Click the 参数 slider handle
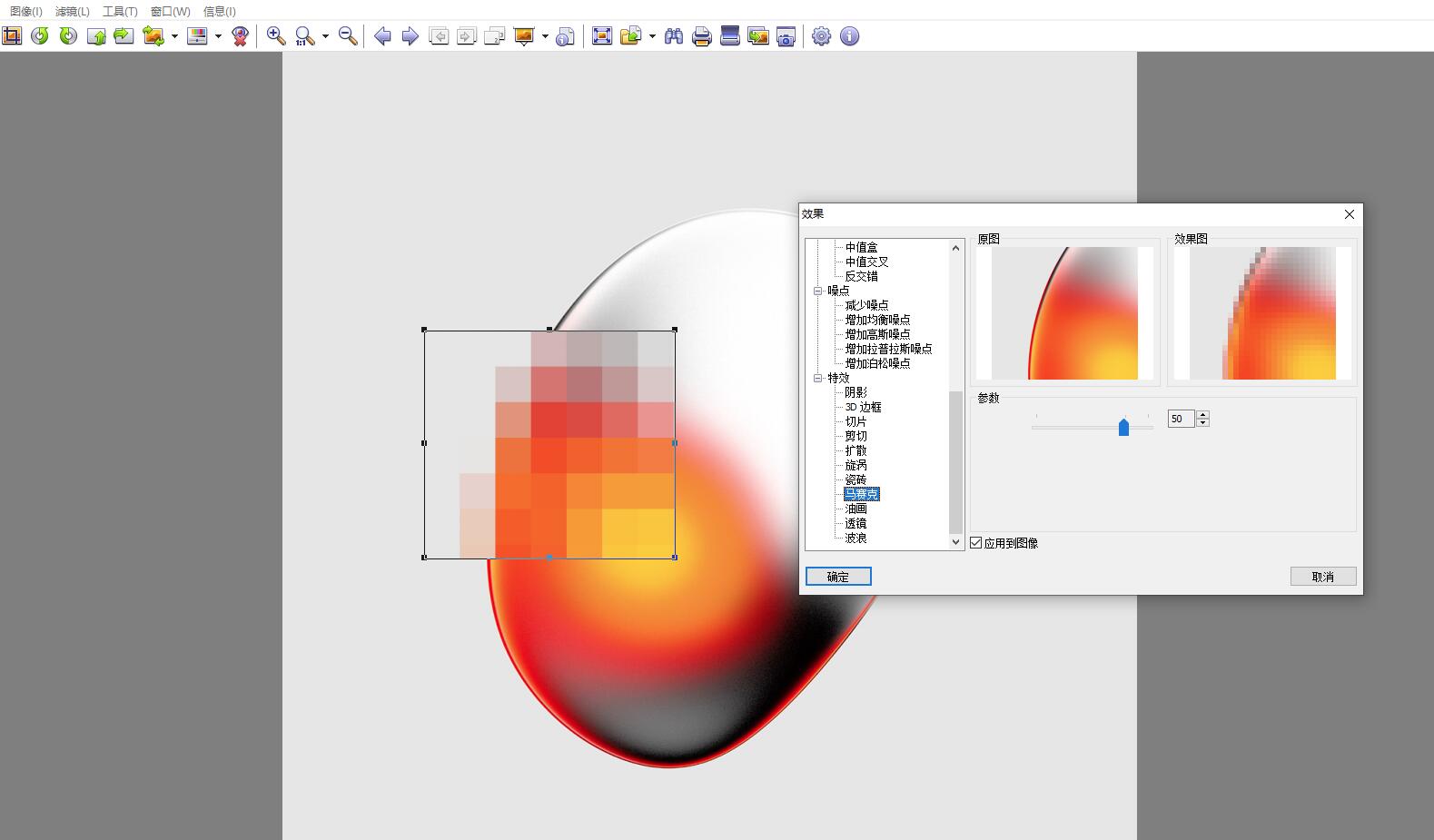This screenshot has height=840, width=1434. pyautogui.click(x=1123, y=427)
